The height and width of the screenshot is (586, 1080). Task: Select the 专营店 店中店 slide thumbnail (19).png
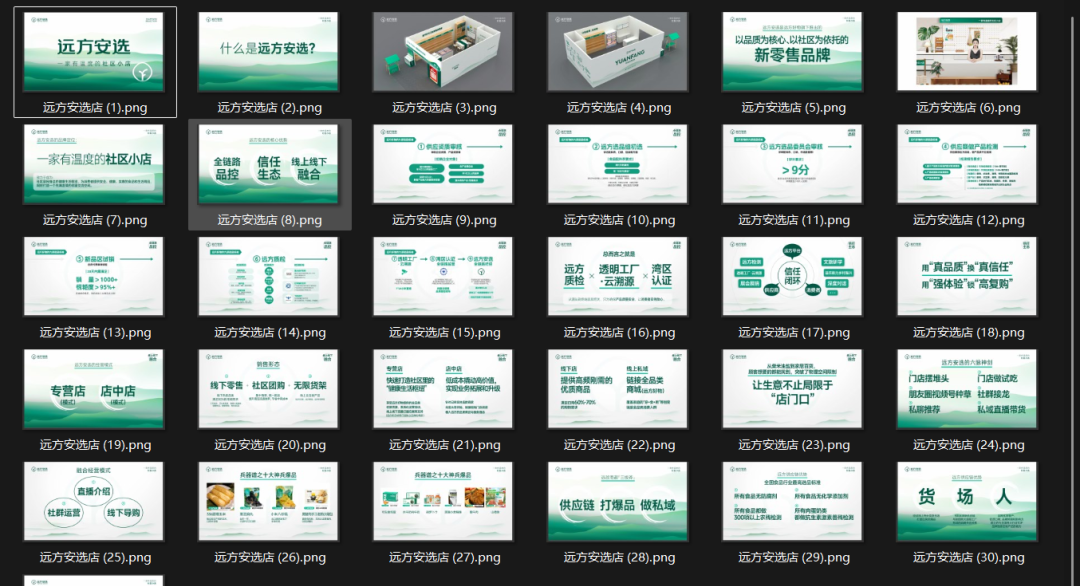point(94,389)
